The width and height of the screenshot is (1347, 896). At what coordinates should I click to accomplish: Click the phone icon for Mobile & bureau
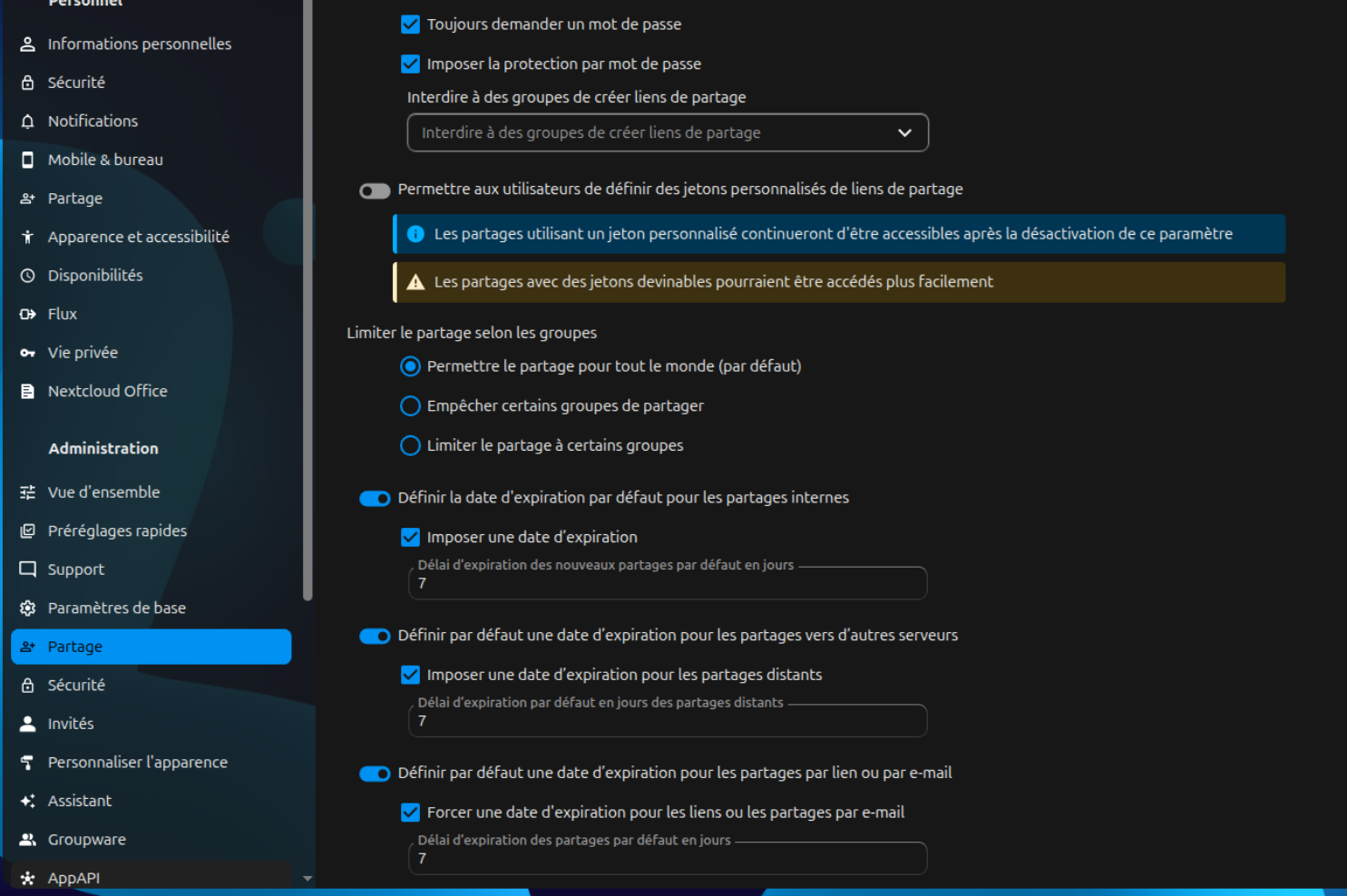[28, 160]
